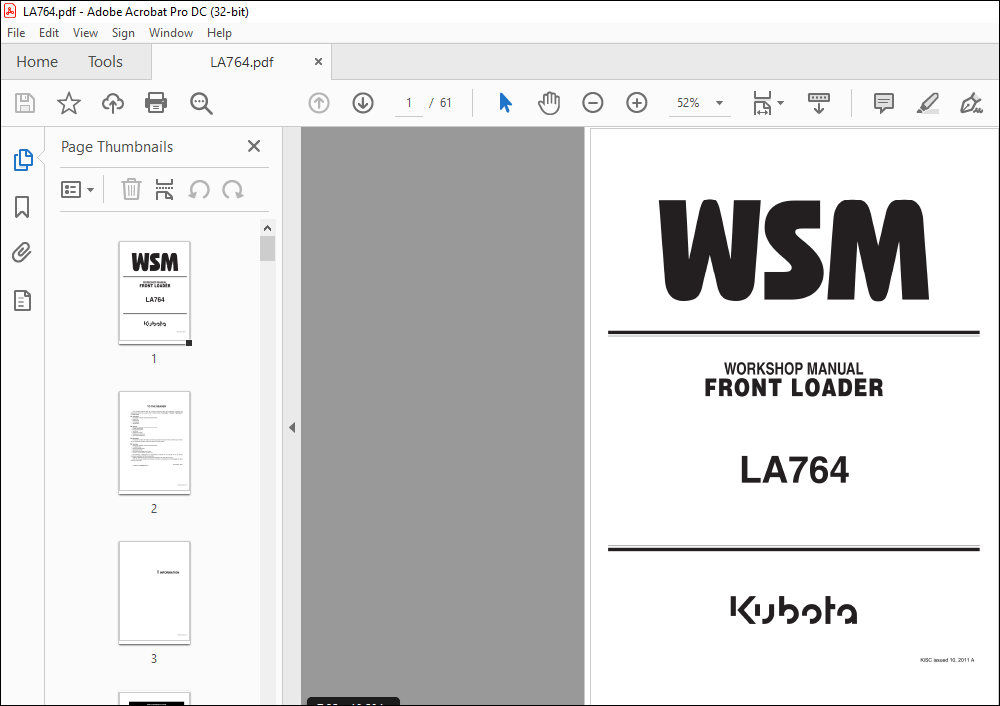This screenshot has width=1000, height=706.
Task: Click the page breaks icon in thumbnails toolbar
Action: [165, 189]
